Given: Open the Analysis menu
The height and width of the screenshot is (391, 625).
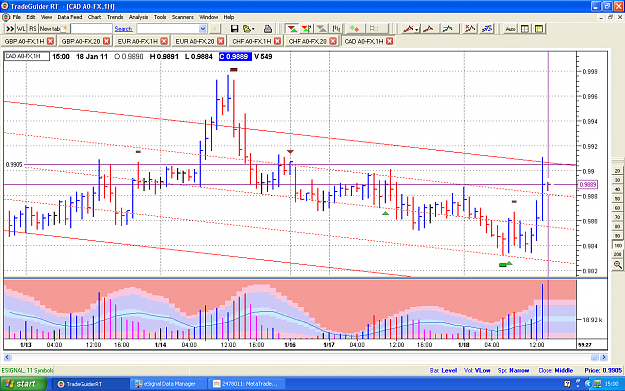Looking at the screenshot, I should point(138,17).
